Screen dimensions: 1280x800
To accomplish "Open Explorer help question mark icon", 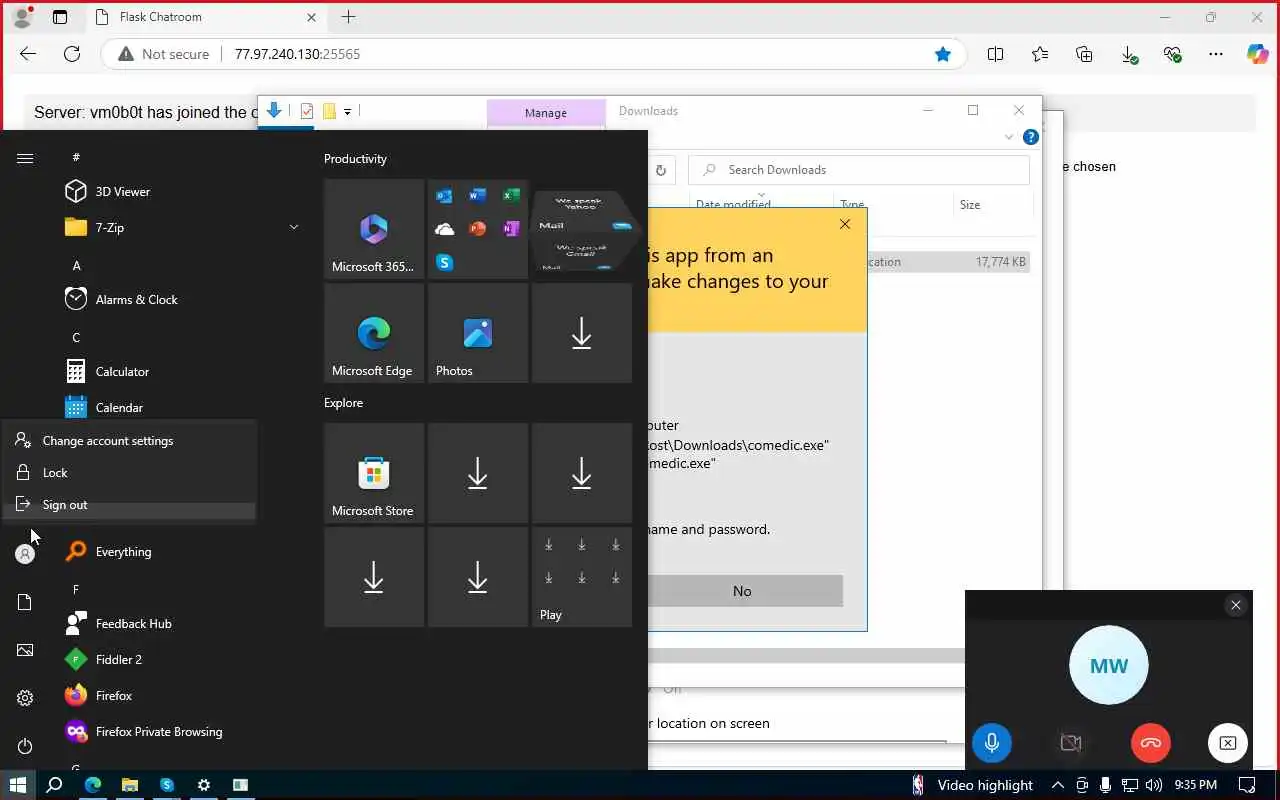I will (1031, 137).
